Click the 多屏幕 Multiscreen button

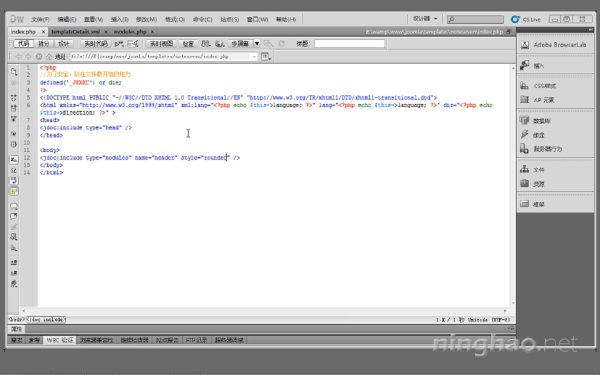[x=240, y=44]
